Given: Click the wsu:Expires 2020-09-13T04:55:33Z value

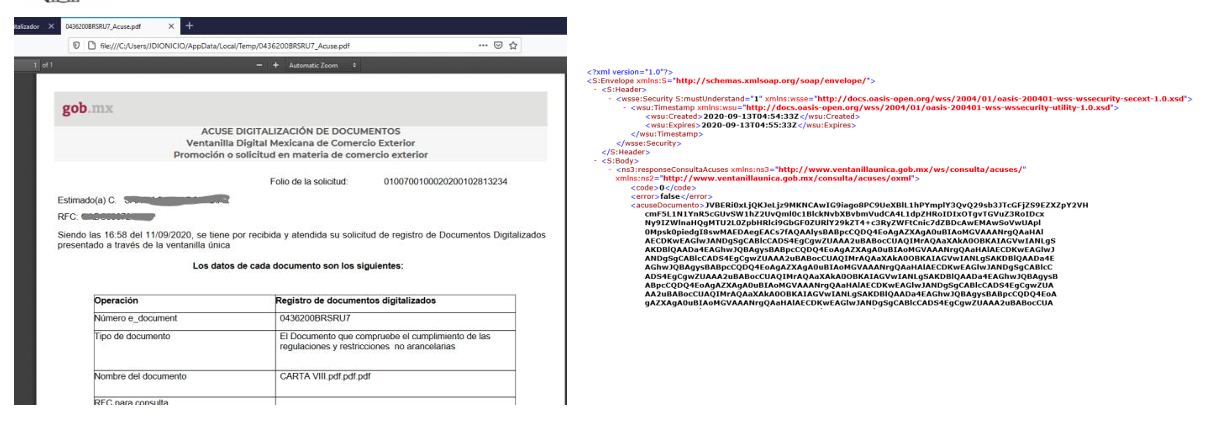Looking at the screenshot, I should point(750,125).
